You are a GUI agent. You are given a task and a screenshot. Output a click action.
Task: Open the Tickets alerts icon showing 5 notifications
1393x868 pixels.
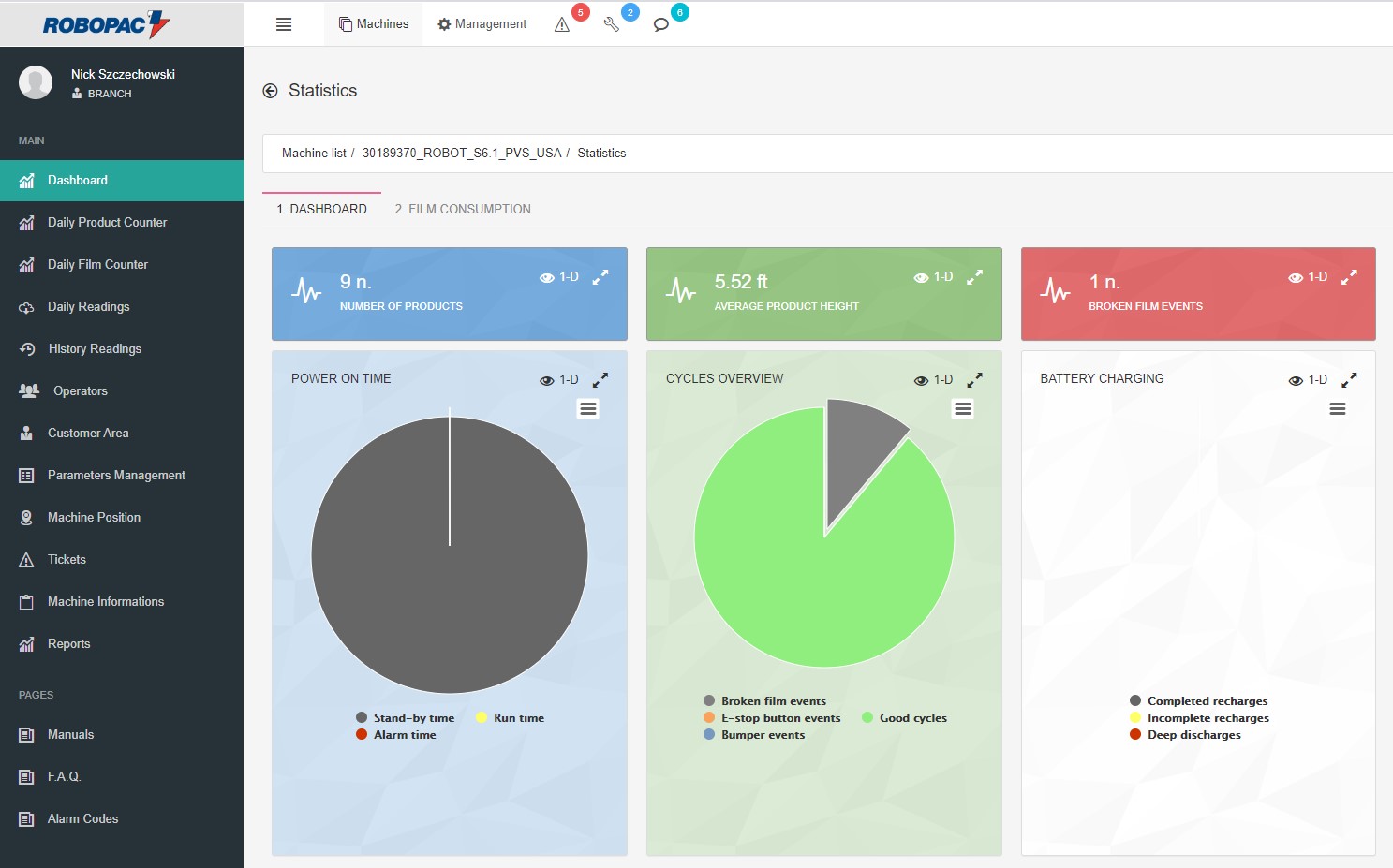tap(562, 24)
